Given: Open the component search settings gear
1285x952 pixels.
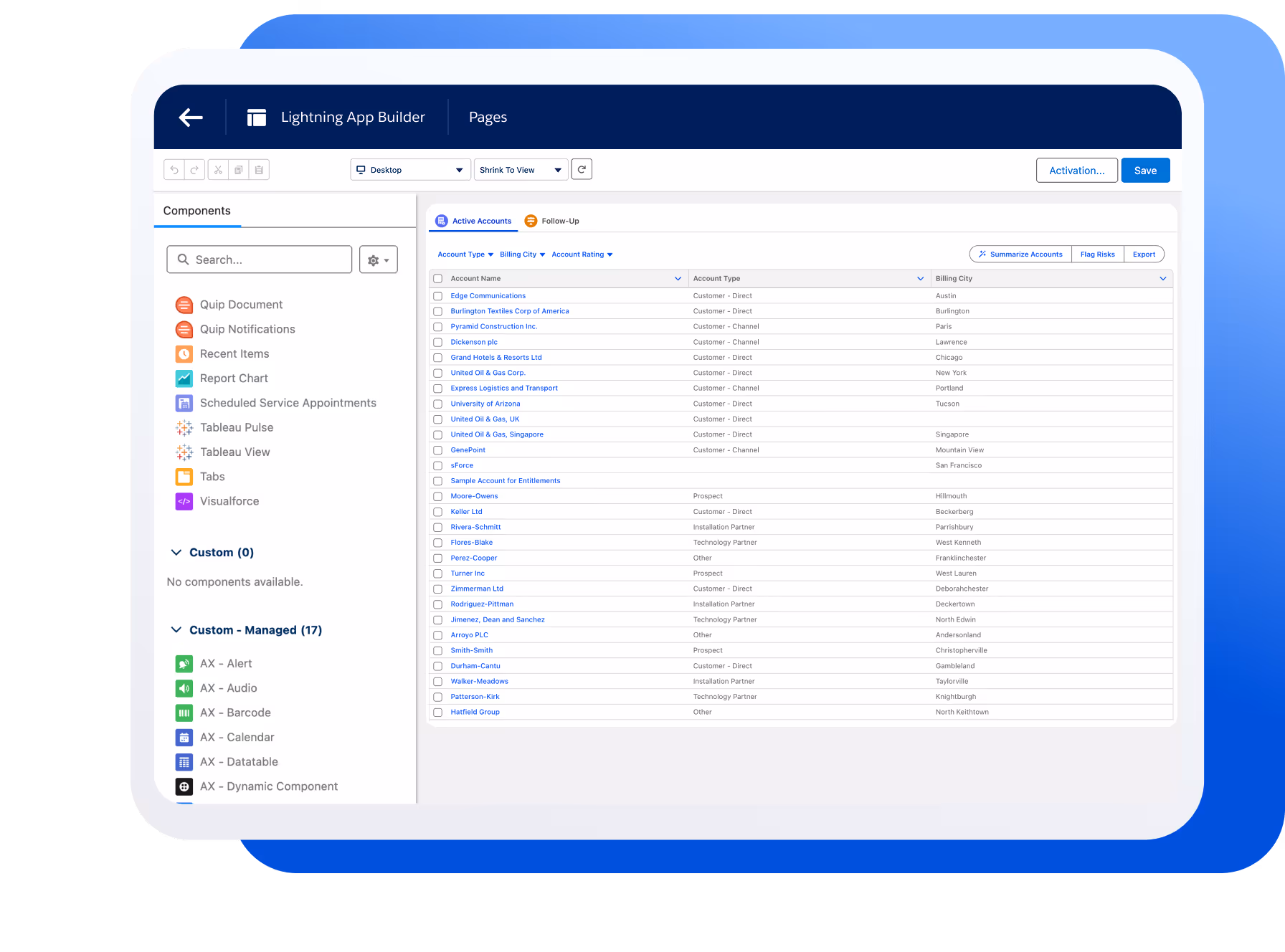Looking at the screenshot, I should click(x=379, y=260).
